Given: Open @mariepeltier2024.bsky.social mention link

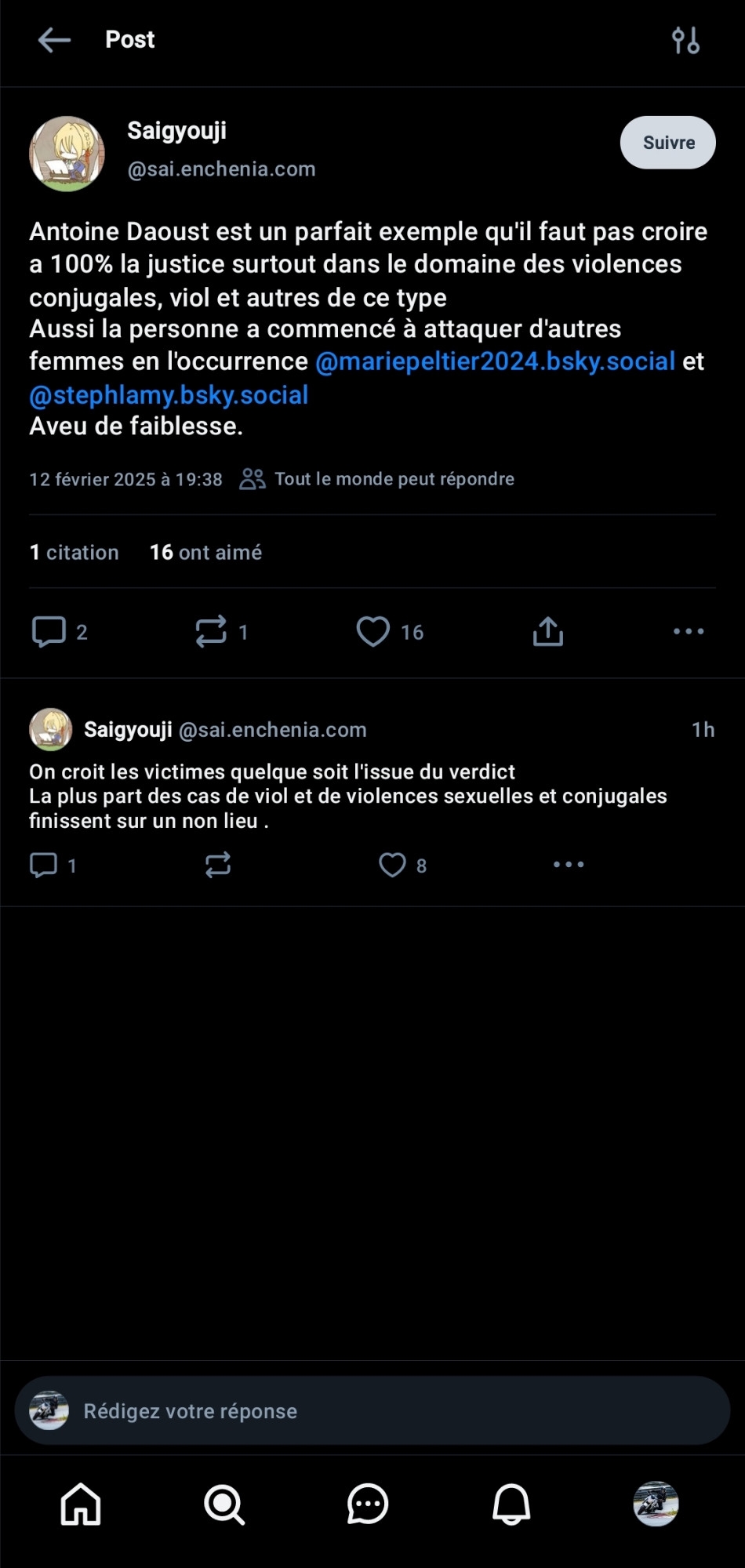Looking at the screenshot, I should (x=495, y=361).
